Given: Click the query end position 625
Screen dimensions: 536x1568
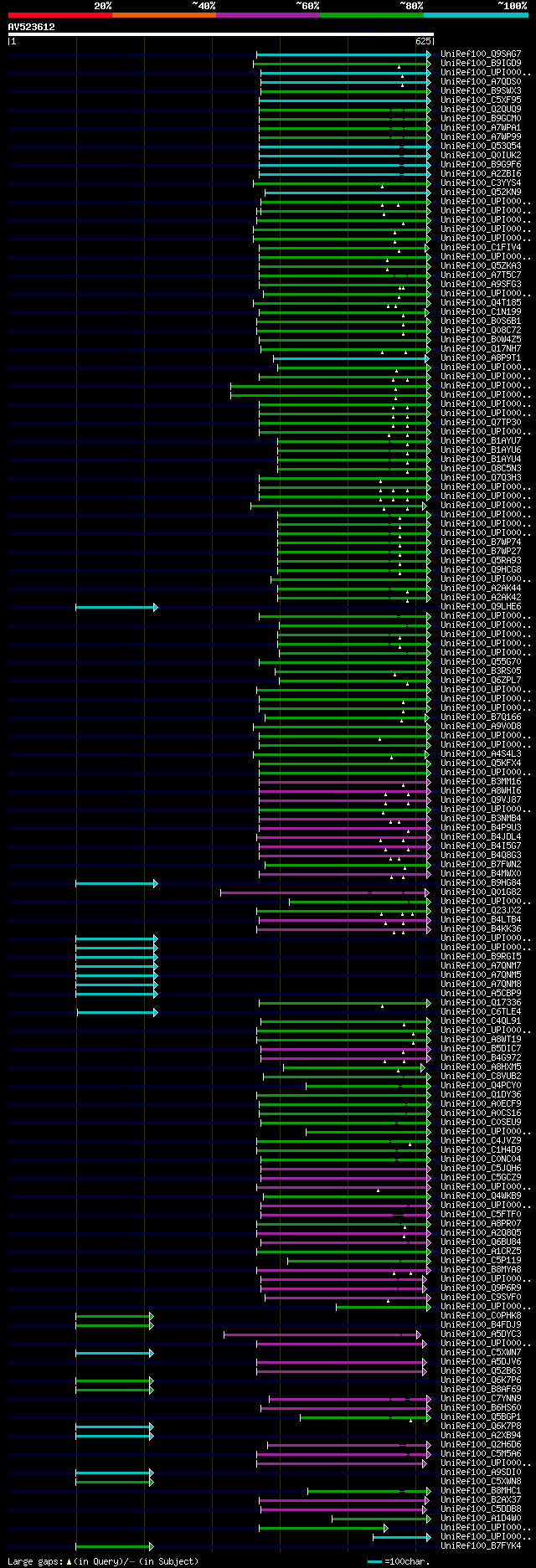Looking at the screenshot, I should tap(423, 41).
